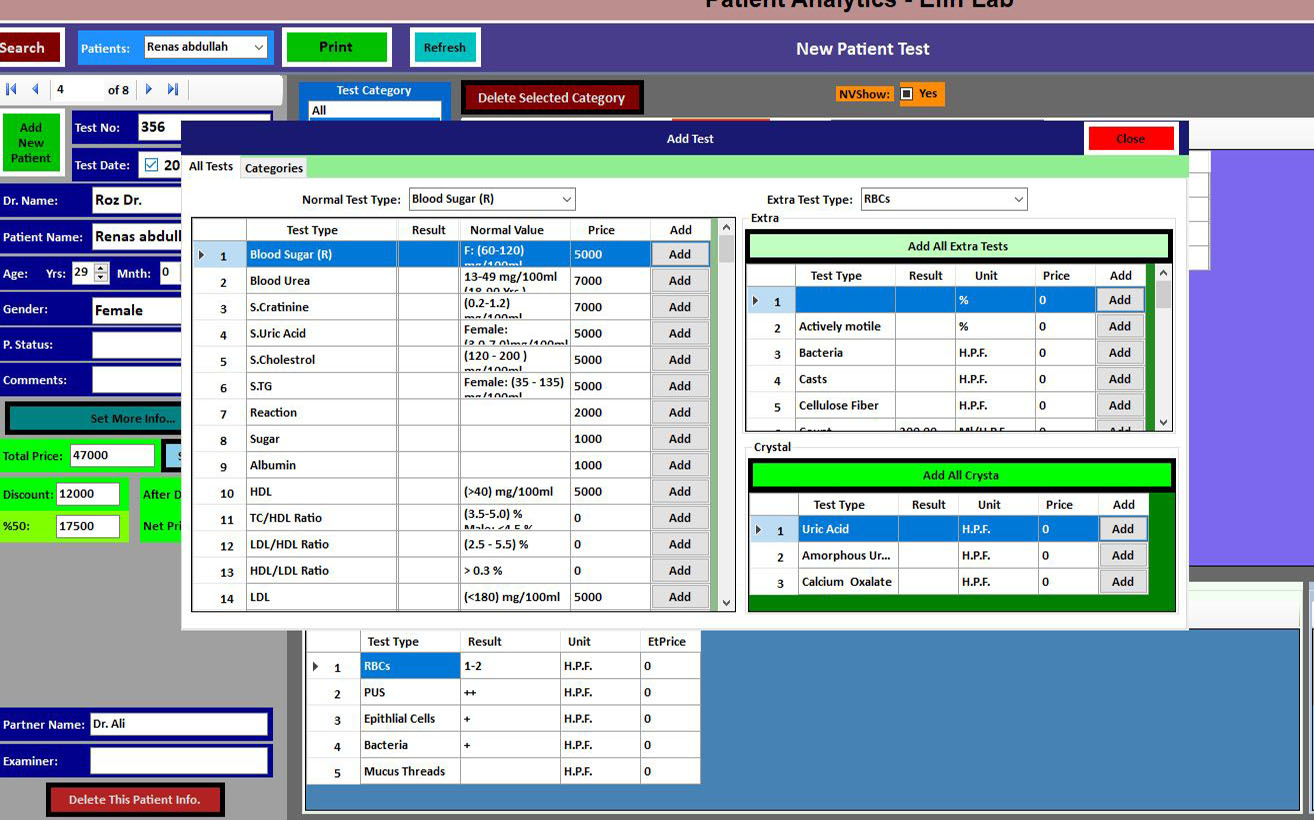Click the record number field showing 4
Image resolution: width=1314 pixels, height=820 pixels.
(76, 89)
